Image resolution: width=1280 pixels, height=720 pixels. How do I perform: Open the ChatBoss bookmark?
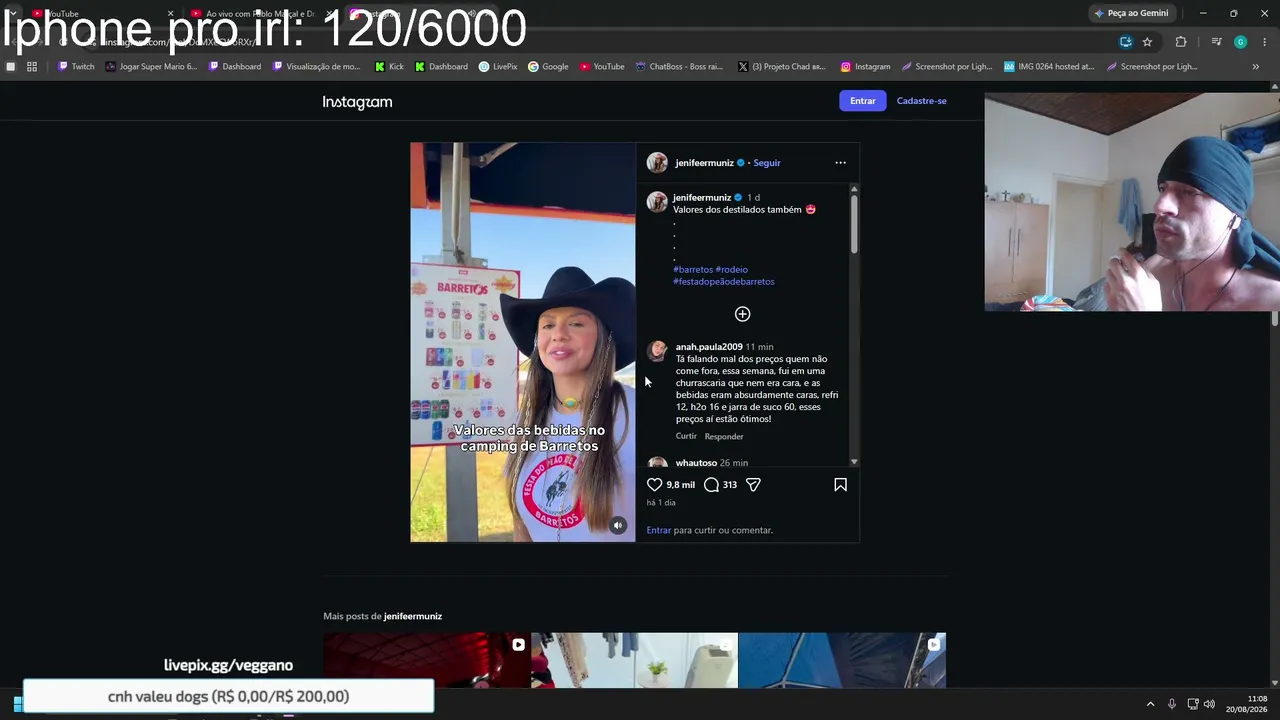(679, 67)
